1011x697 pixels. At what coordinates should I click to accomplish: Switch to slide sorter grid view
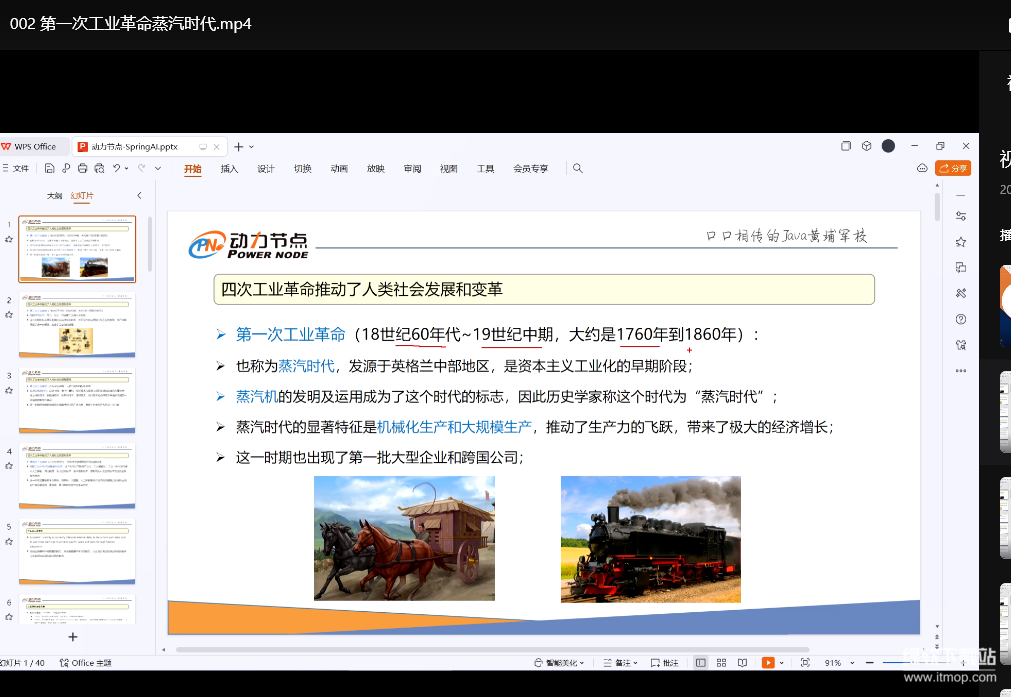pyautogui.click(x=721, y=663)
